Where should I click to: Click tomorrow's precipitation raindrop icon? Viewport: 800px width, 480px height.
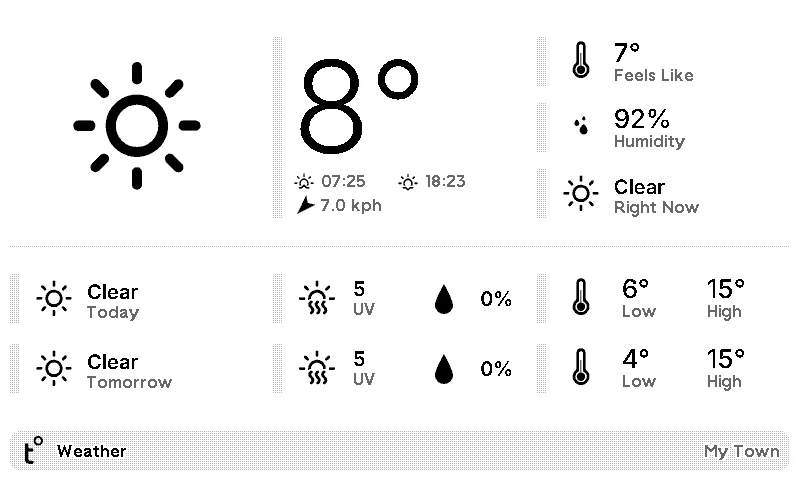point(443,369)
